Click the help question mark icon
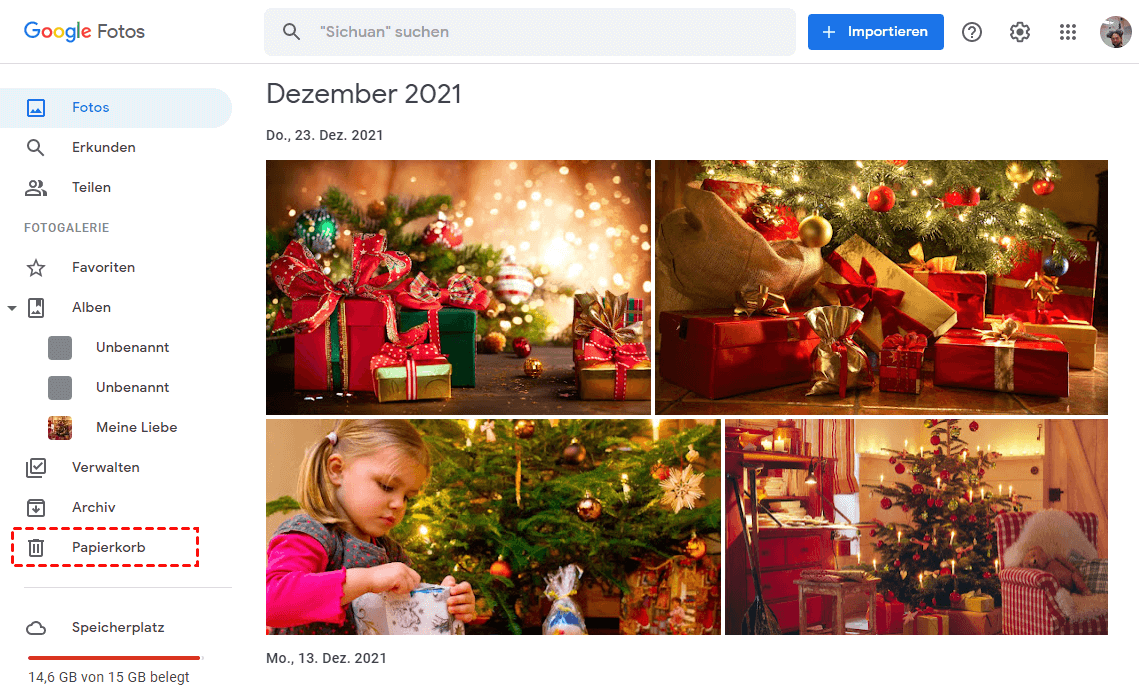This screenshot has height=692, width=1139. 972,32
